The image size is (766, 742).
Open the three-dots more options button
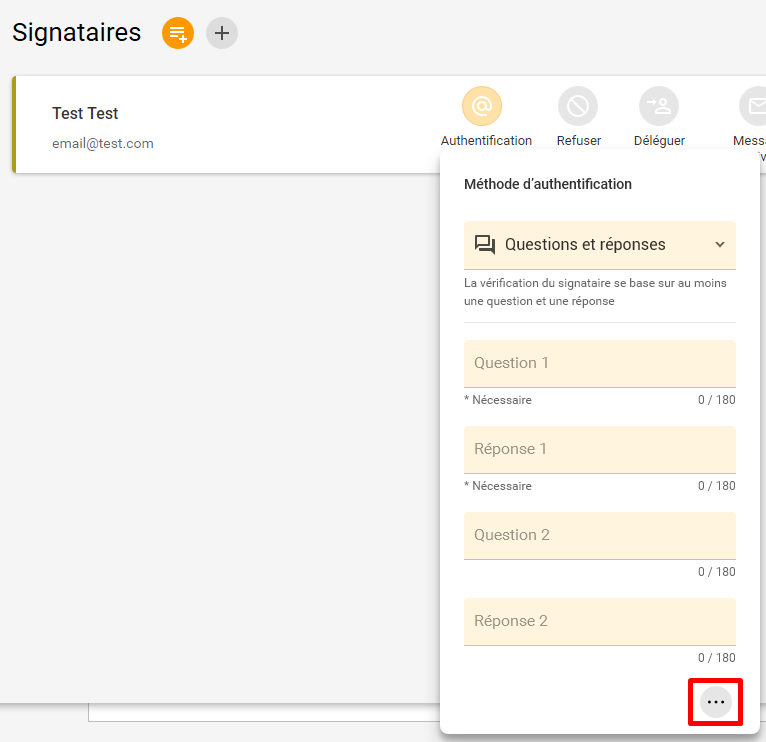pos(716,702)
